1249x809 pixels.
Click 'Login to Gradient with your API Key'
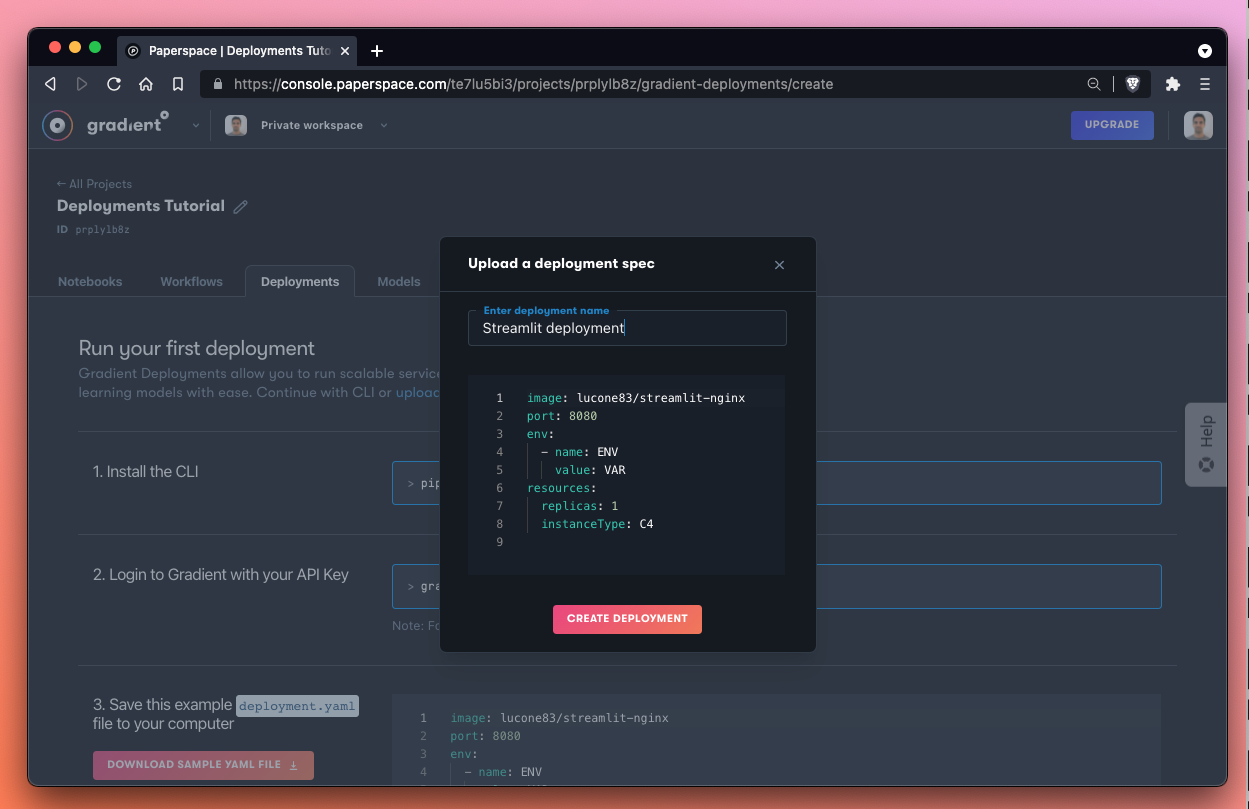(221, 575)
